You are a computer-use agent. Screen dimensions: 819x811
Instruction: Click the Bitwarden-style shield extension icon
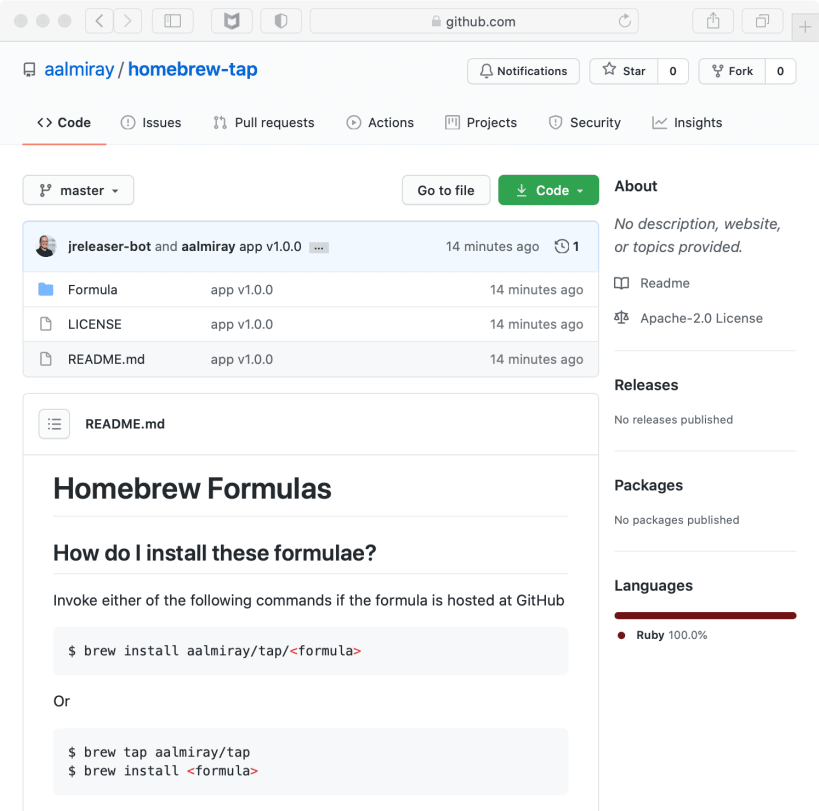pyautogui.click(x=231, y=21)
